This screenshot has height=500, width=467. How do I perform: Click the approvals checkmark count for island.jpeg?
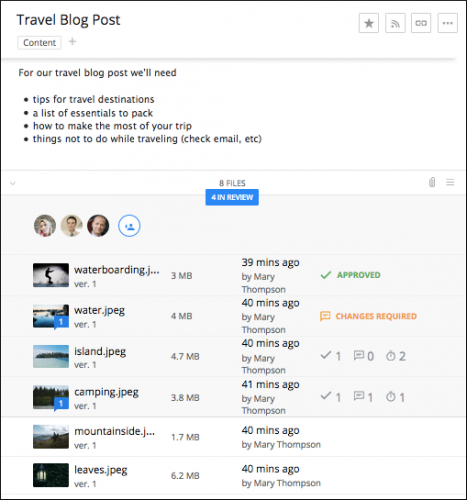[331, 356]
